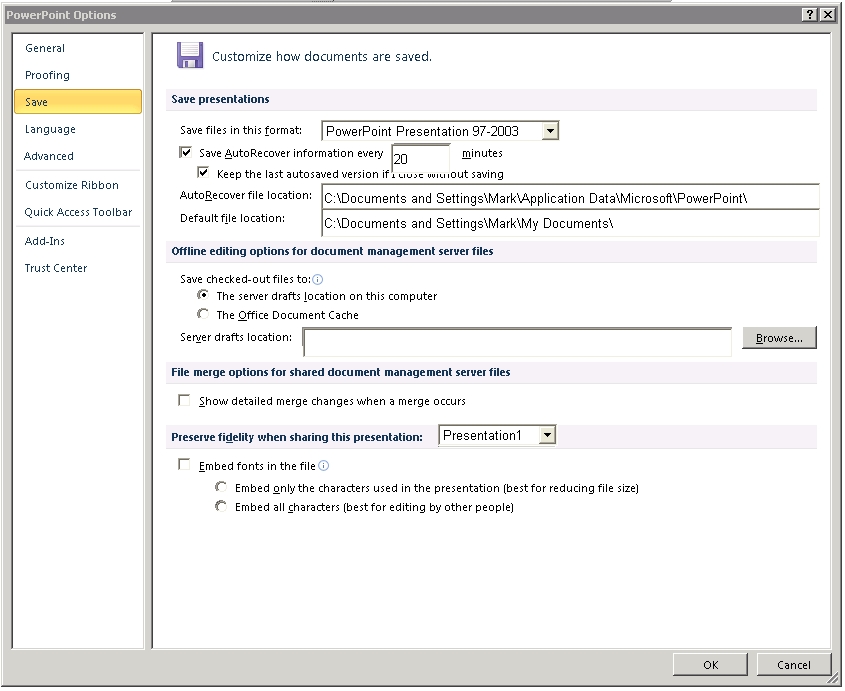Toggle Keep the last autosaved version checkbox

point(203,173)
